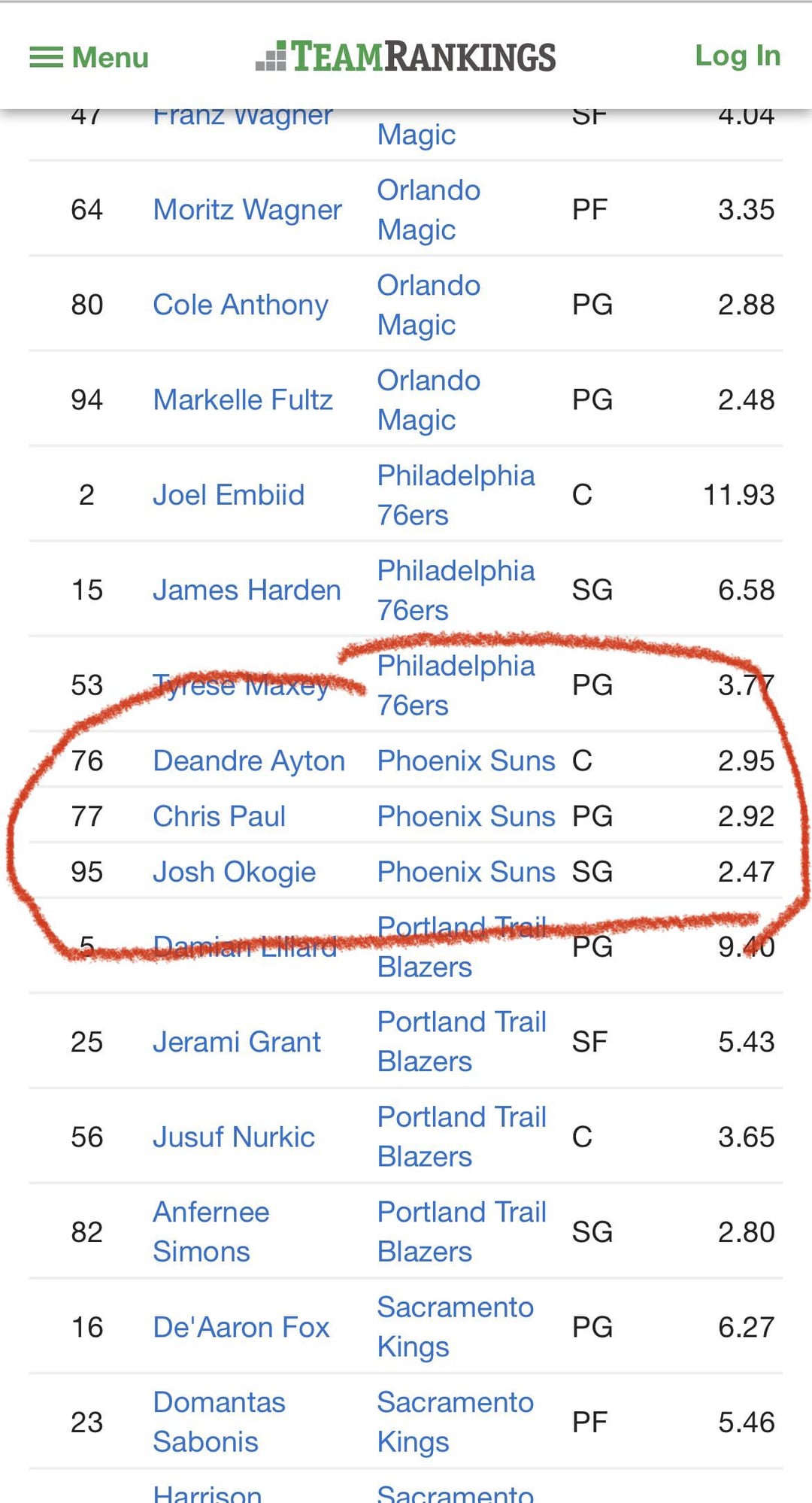Tap the Log In link
This screenshot has height=1503, width=812.
737,56
